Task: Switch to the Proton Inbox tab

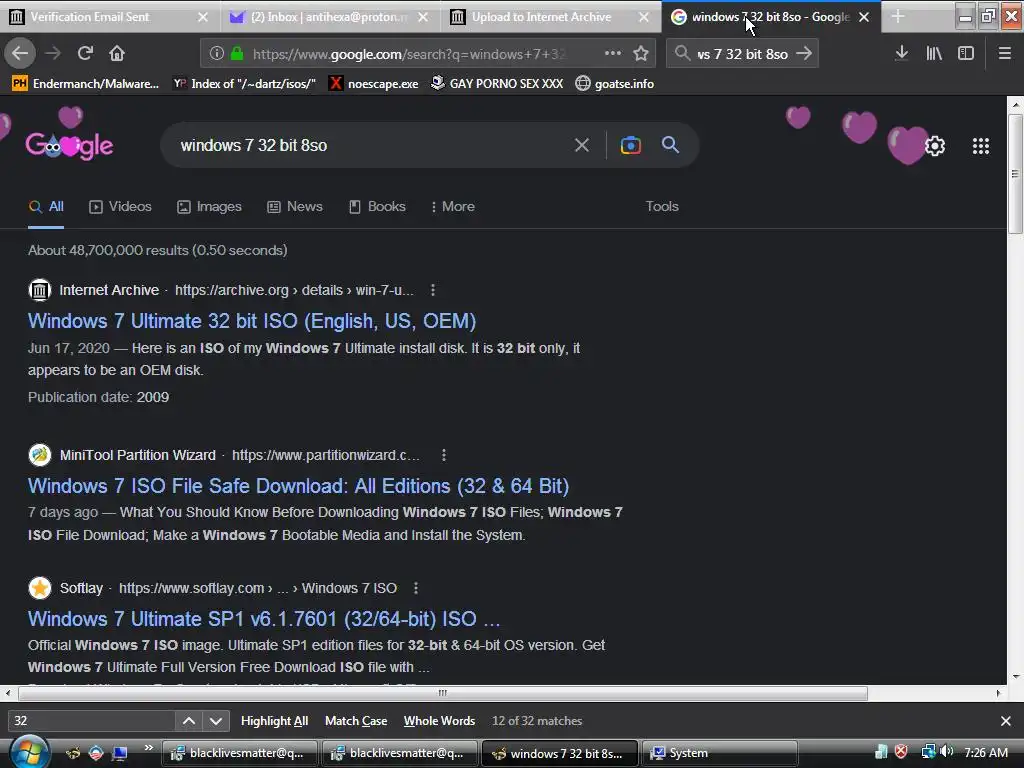Action: pyautogui.click(x=328, y=17)
